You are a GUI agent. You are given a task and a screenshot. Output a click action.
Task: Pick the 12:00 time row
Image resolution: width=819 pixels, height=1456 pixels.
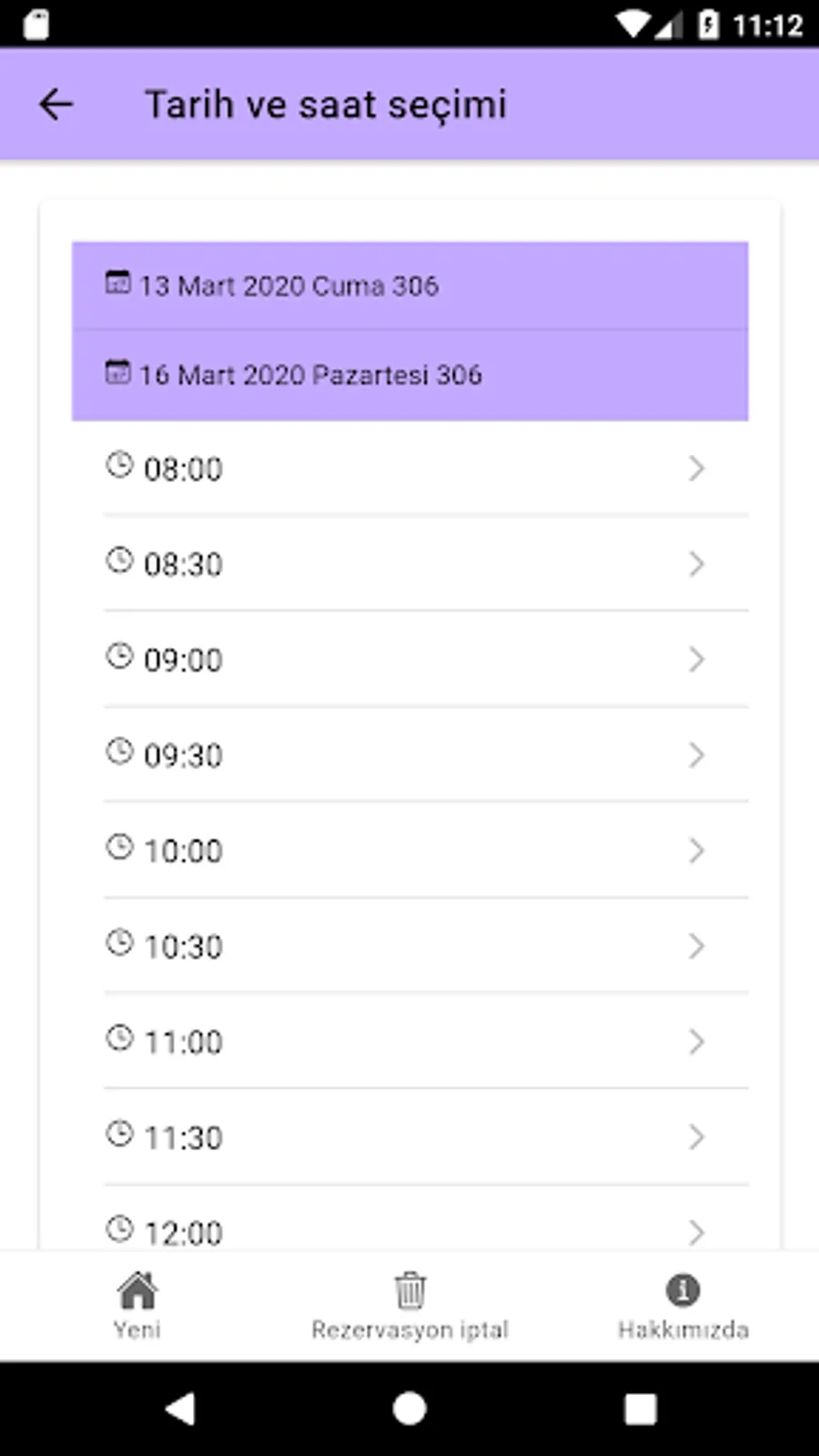[409, 1228]
